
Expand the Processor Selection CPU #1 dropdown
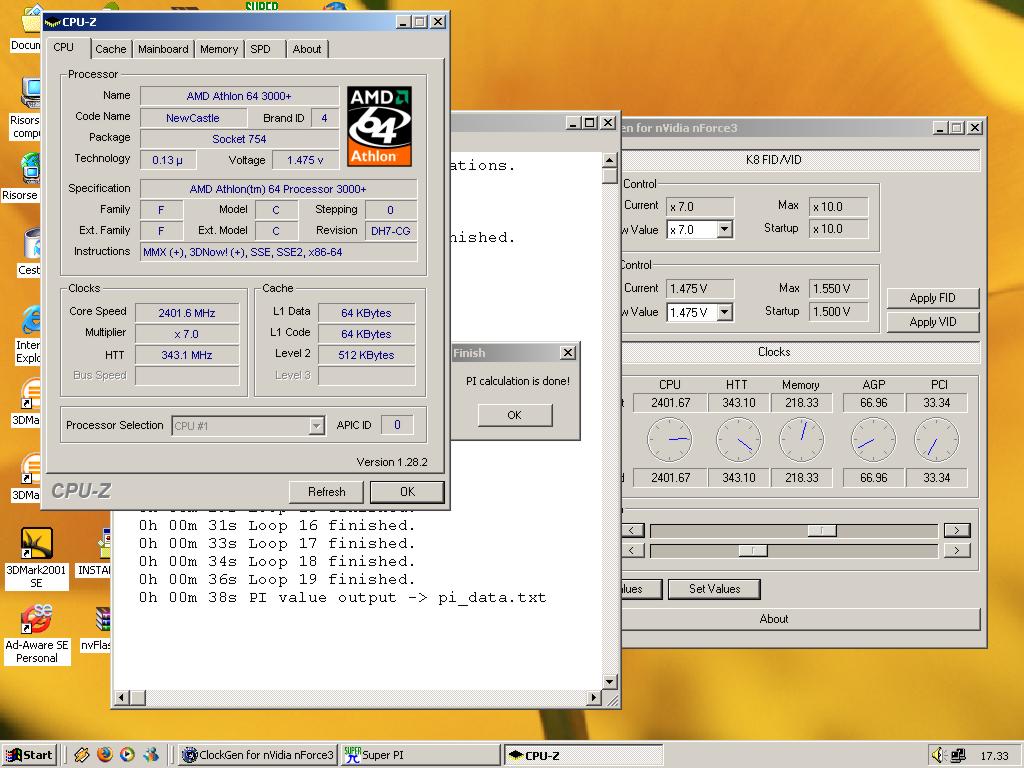pyautogui.click(x=316, y=426)
